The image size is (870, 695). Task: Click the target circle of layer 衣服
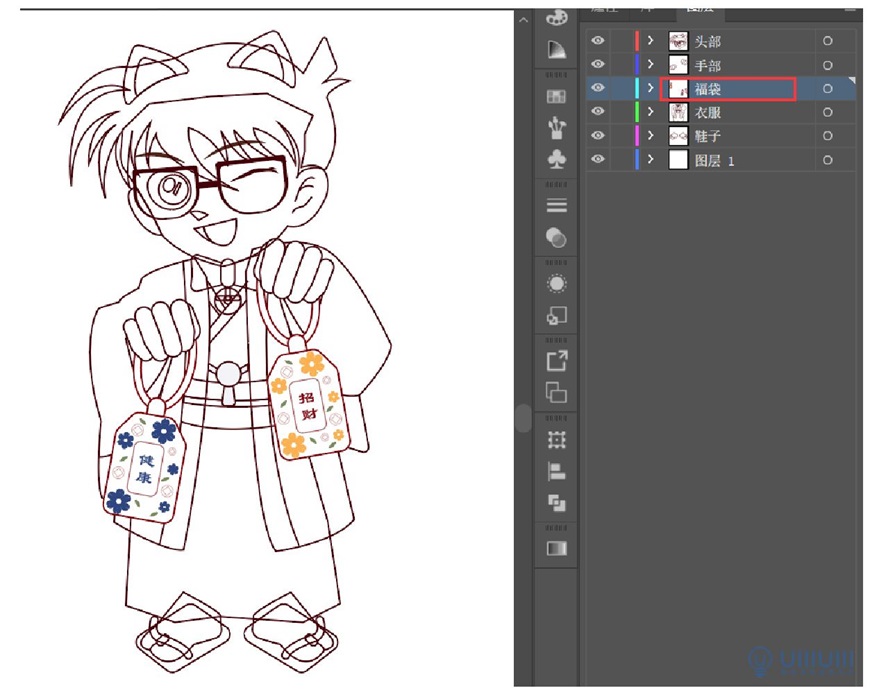pos(827,112)
